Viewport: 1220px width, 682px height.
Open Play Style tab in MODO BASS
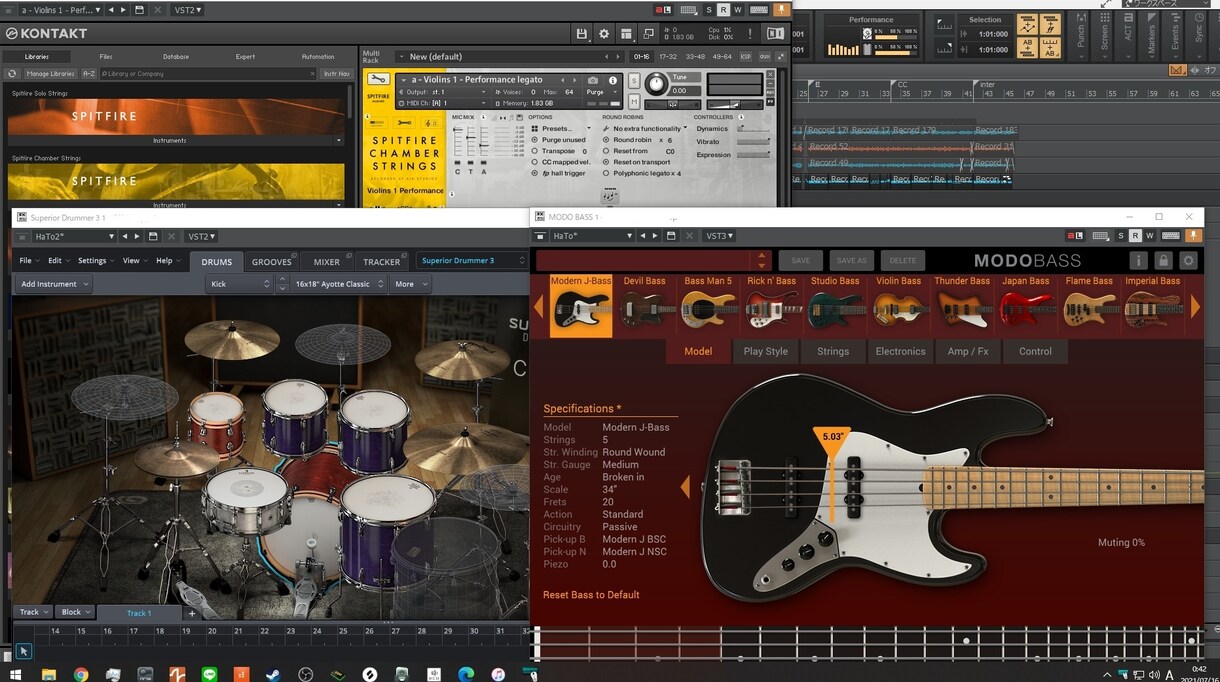pyautogui.click(x=766, y=351)
